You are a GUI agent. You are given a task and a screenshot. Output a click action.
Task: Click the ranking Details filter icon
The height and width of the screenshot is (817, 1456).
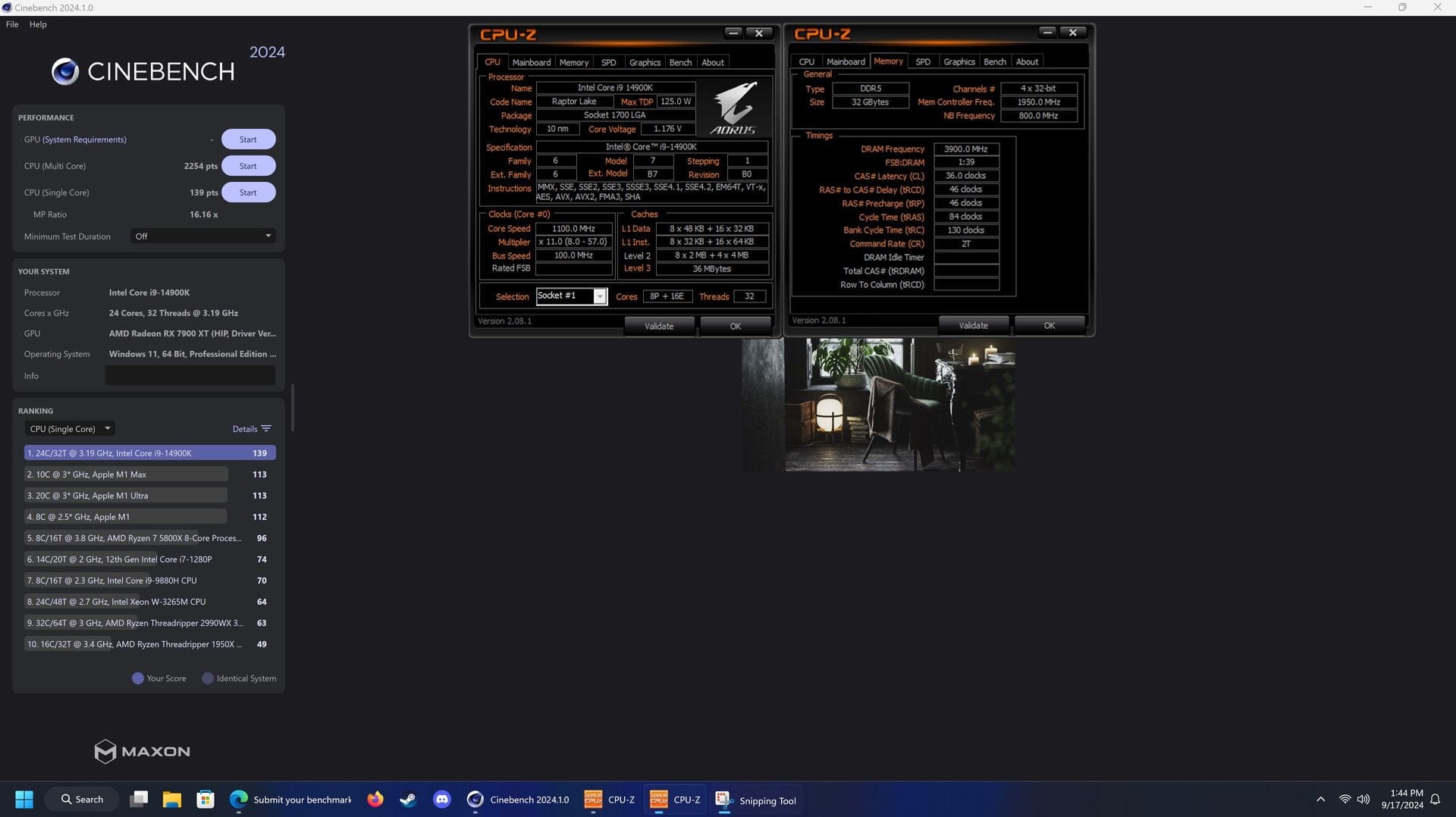click(x=266, y=429)
